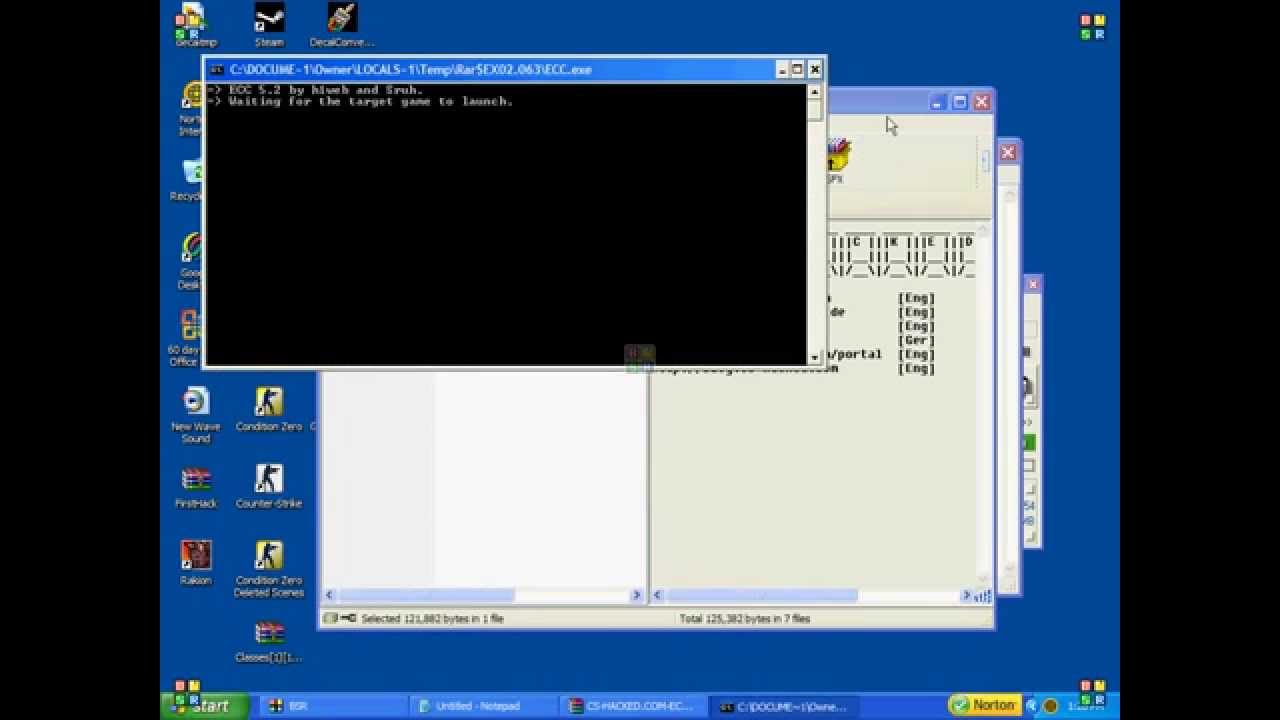Open the Rakion desktop shortcut
Screen dimensions: 1280x720
pyautogui.click(x=196, y=564)
